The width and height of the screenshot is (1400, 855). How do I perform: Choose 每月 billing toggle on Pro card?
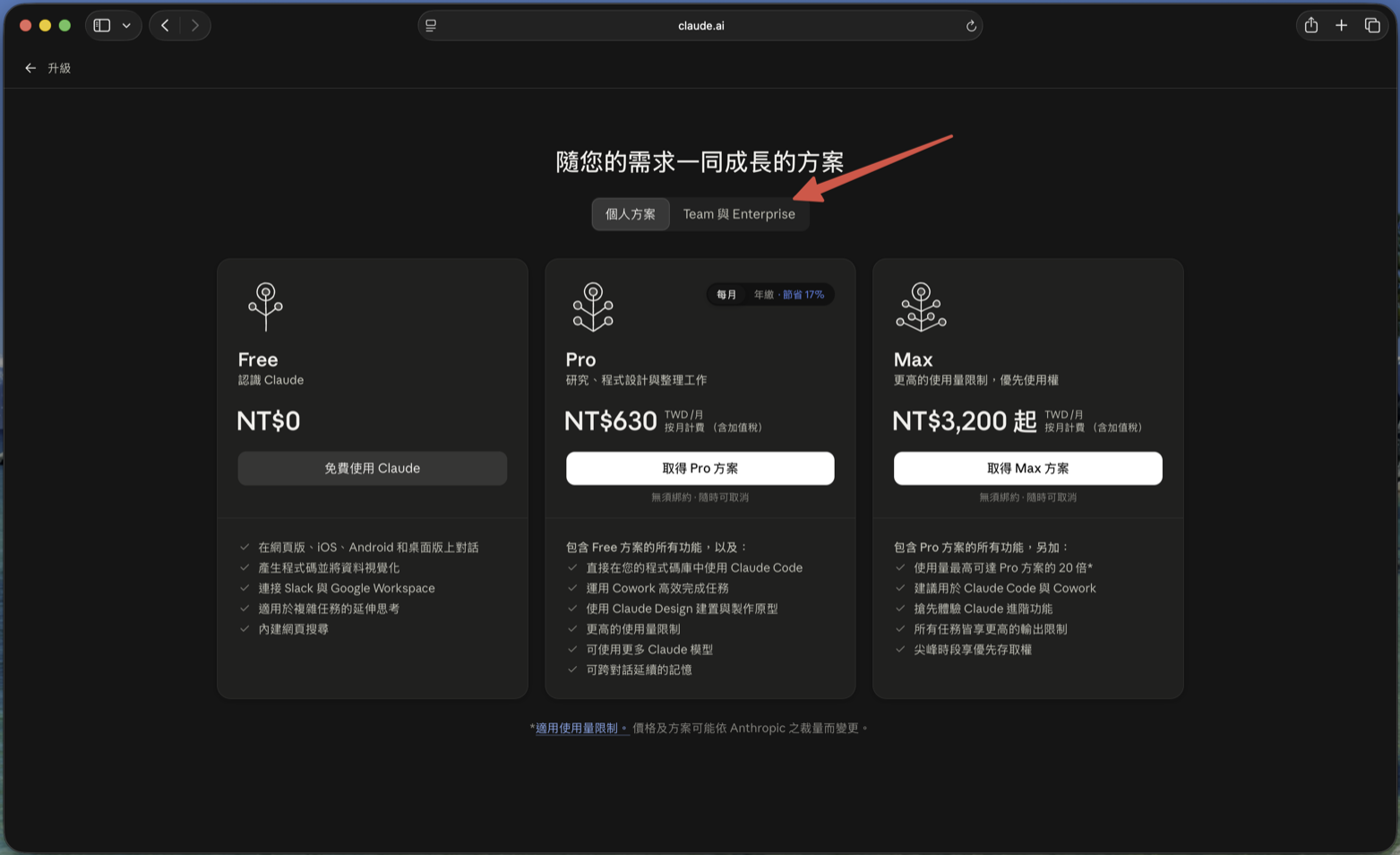point(726,295)
